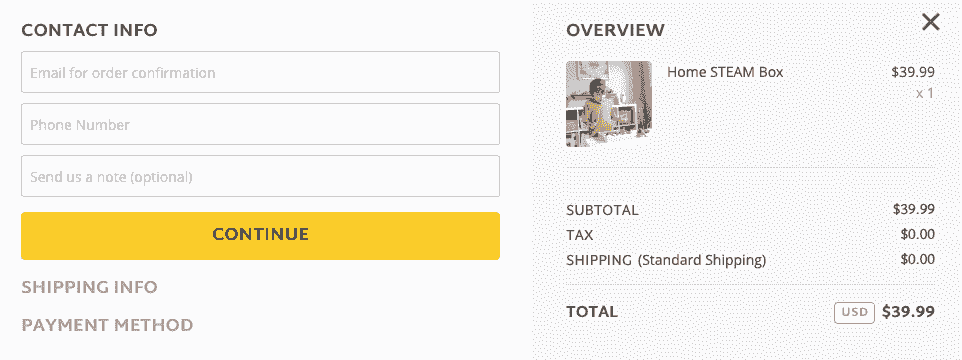Close the checkout overlay with X
This screenshot has width=962, height=360.
point(931,23)
